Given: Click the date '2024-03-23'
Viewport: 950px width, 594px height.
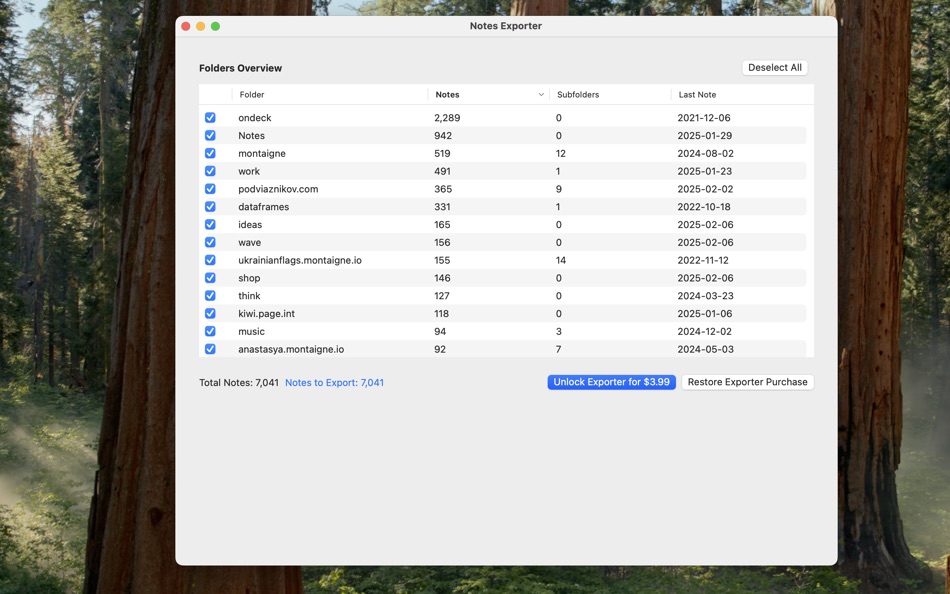Looking at the screenshot, I should [705, 296].
